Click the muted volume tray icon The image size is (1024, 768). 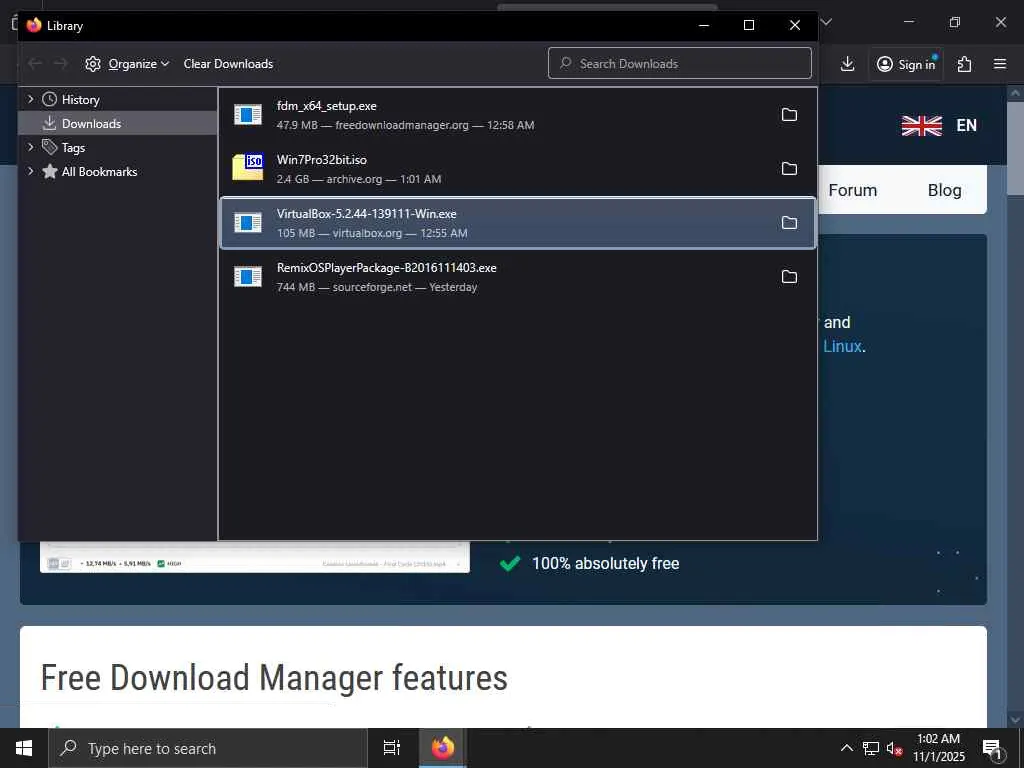click(x=894, y=748)
